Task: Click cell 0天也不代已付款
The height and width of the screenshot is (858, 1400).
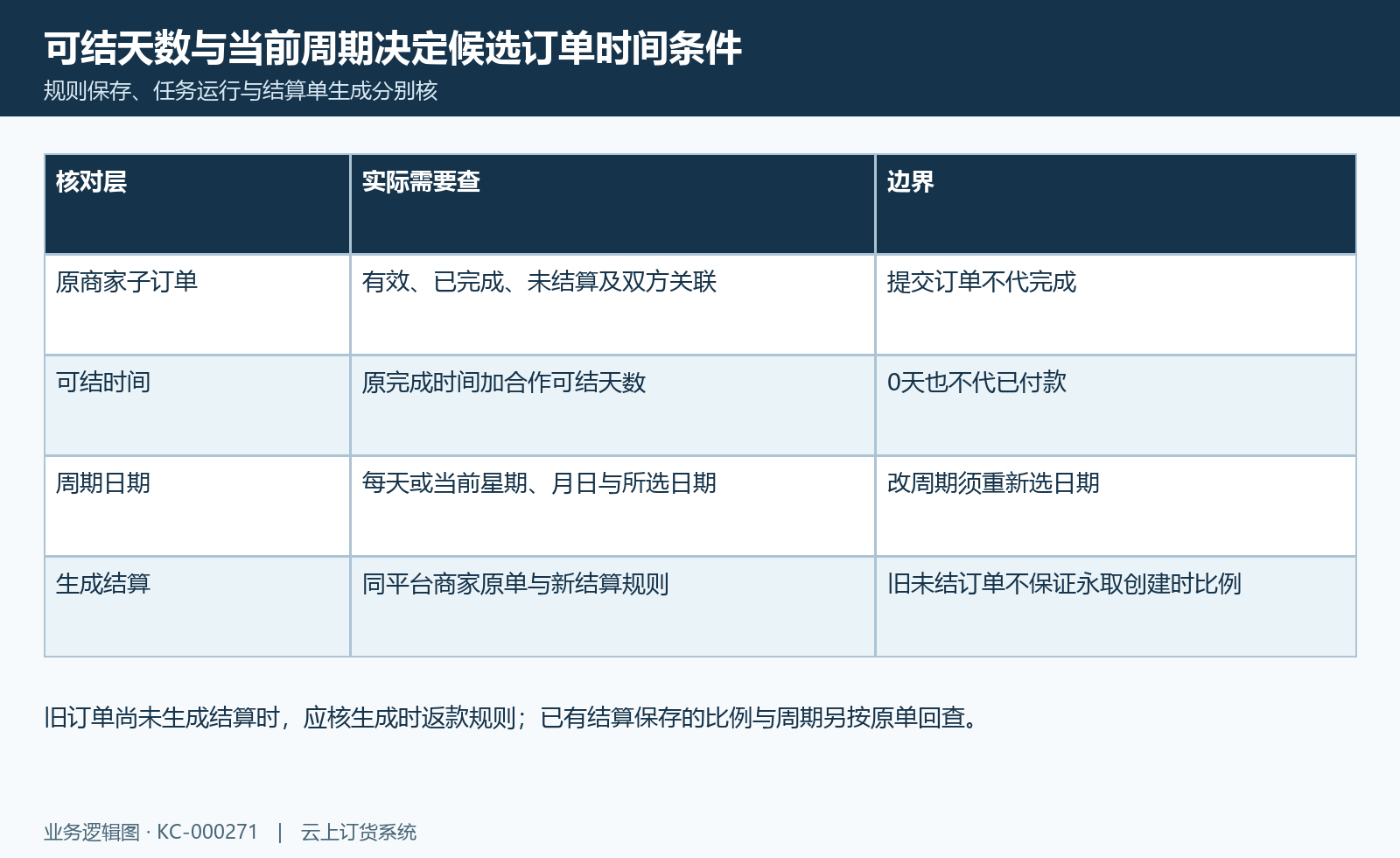Action: pos(1116,405)
